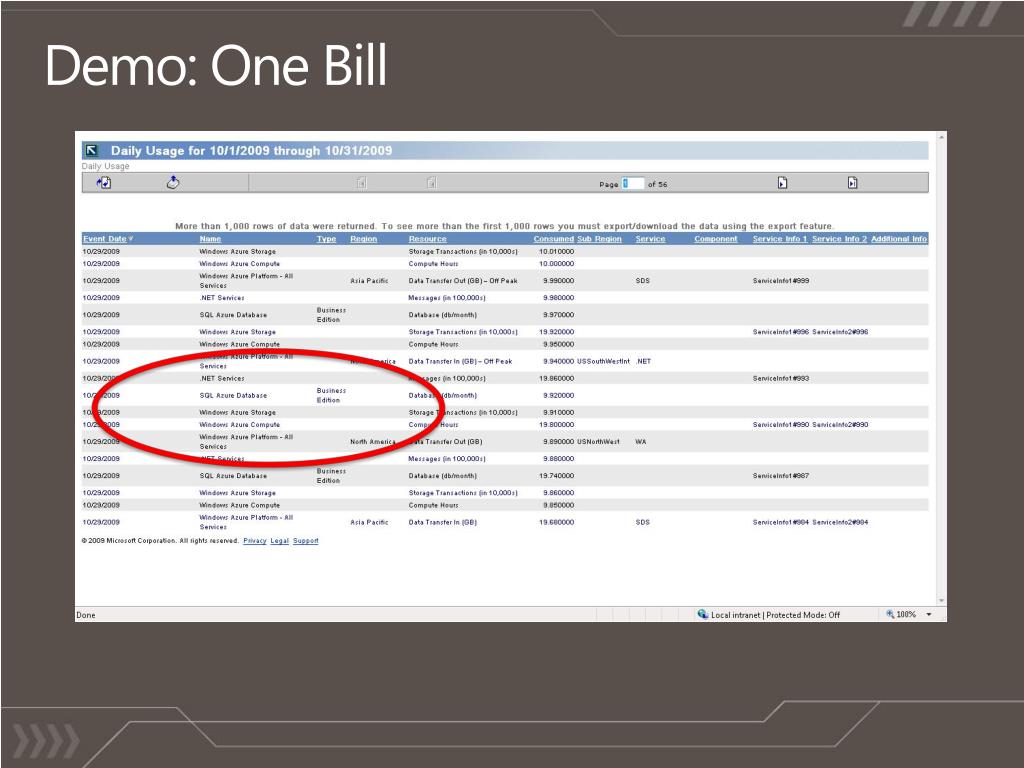Sort by the Service Info 1 column header
This screenshot has width=1024, height=768.
[x=780, y=239]
